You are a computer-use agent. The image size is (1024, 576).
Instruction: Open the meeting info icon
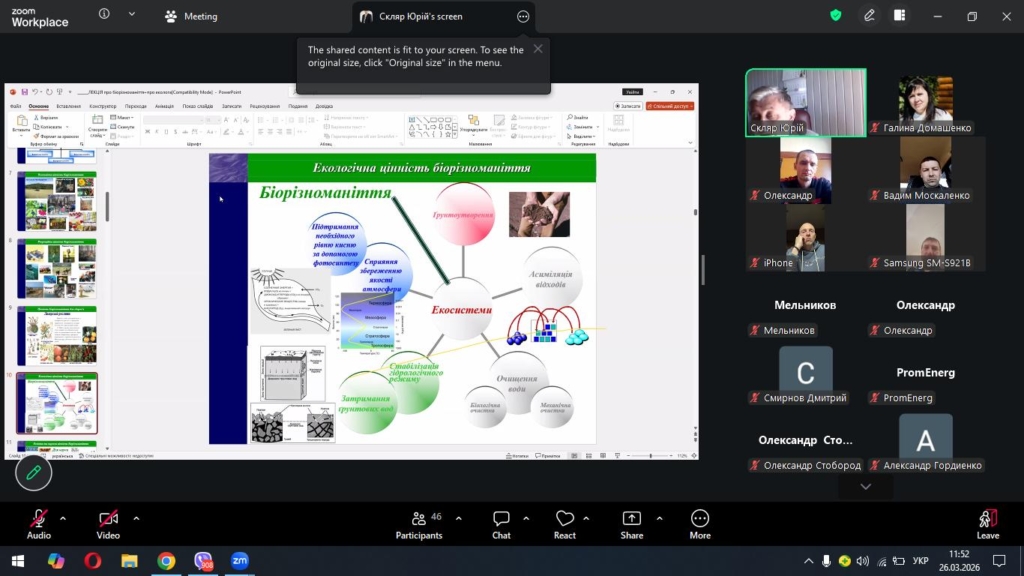[x=105, y=15]
